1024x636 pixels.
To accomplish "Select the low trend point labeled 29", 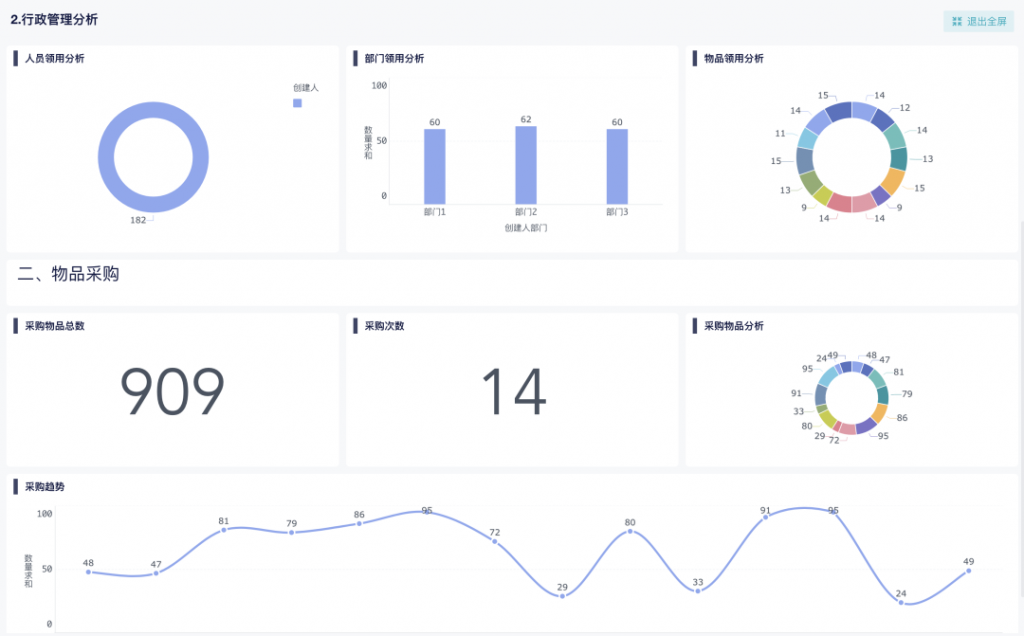I will tap(562, 596).
